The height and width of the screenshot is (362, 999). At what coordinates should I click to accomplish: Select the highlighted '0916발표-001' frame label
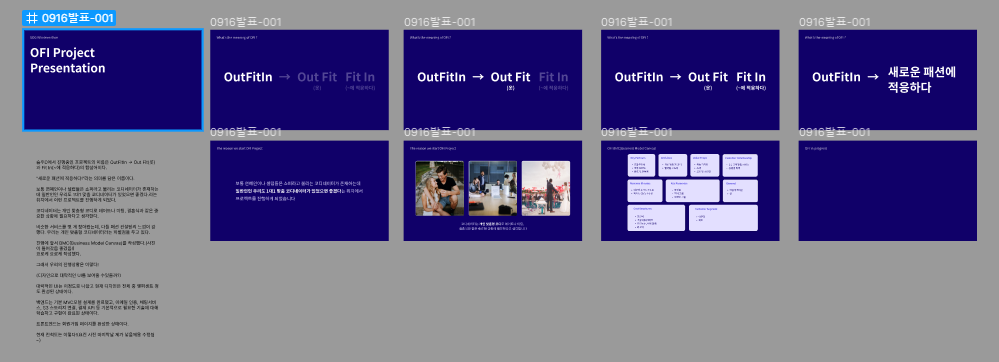coord(69,18)
